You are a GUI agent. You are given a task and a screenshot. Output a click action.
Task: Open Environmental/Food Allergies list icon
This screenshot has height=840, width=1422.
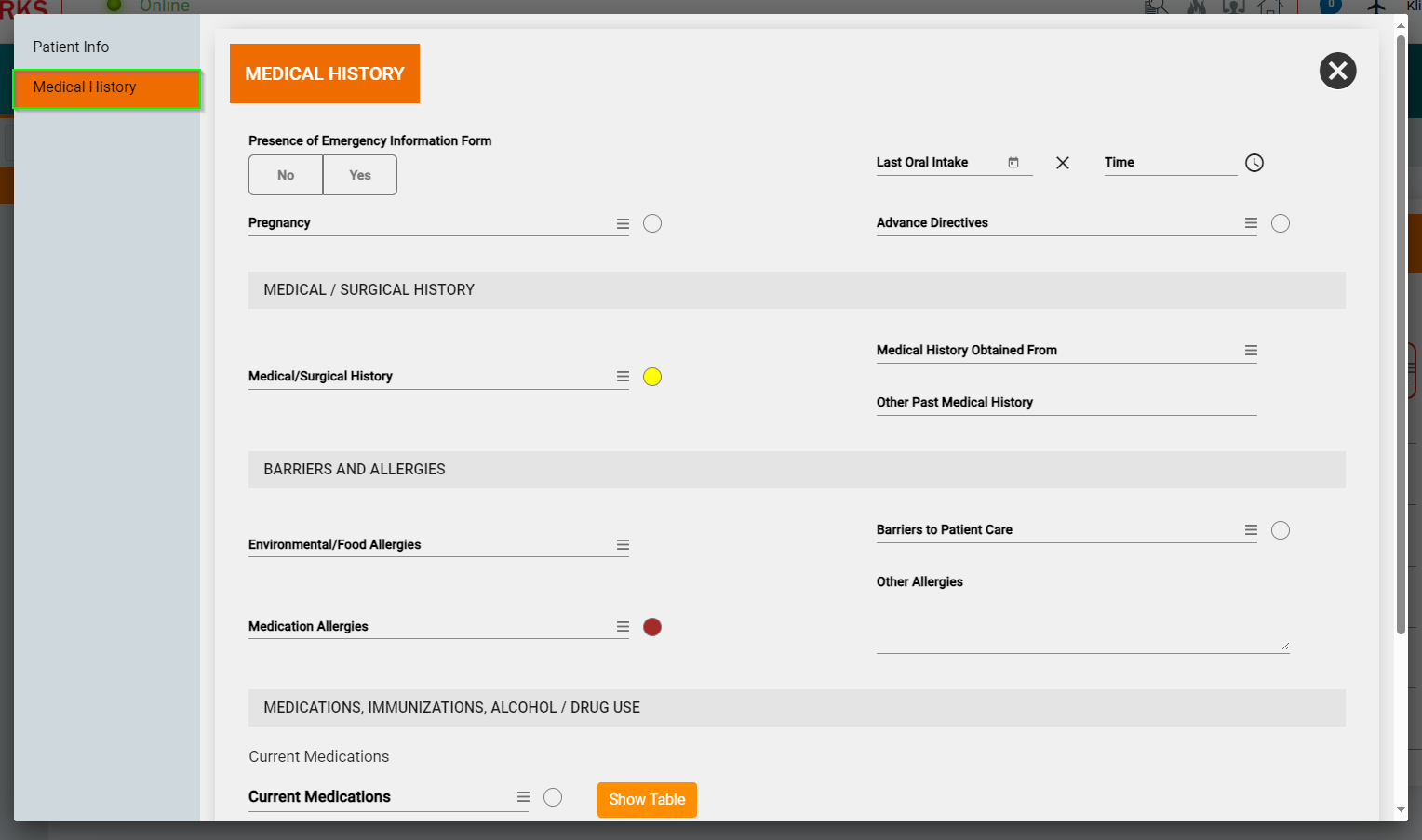tap(623, 545)
